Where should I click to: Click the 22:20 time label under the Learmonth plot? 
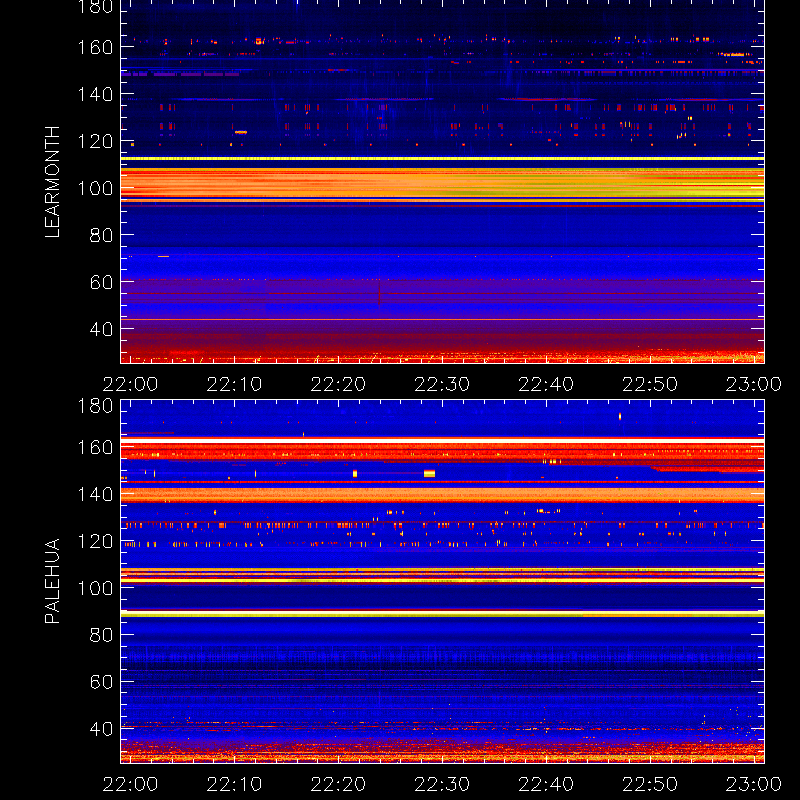[338, 384]
